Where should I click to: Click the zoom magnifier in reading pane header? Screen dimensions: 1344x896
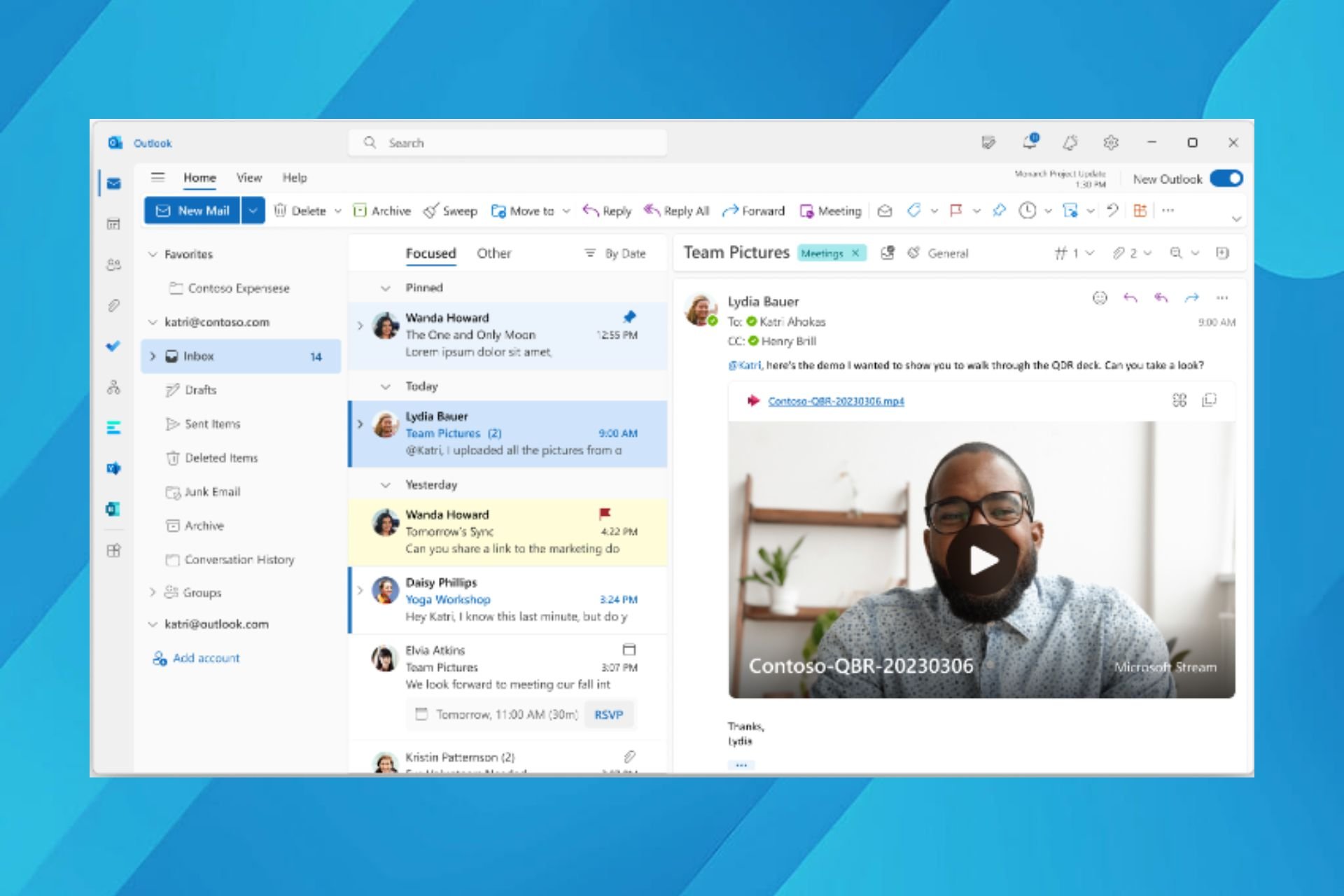coord(1176,253)
